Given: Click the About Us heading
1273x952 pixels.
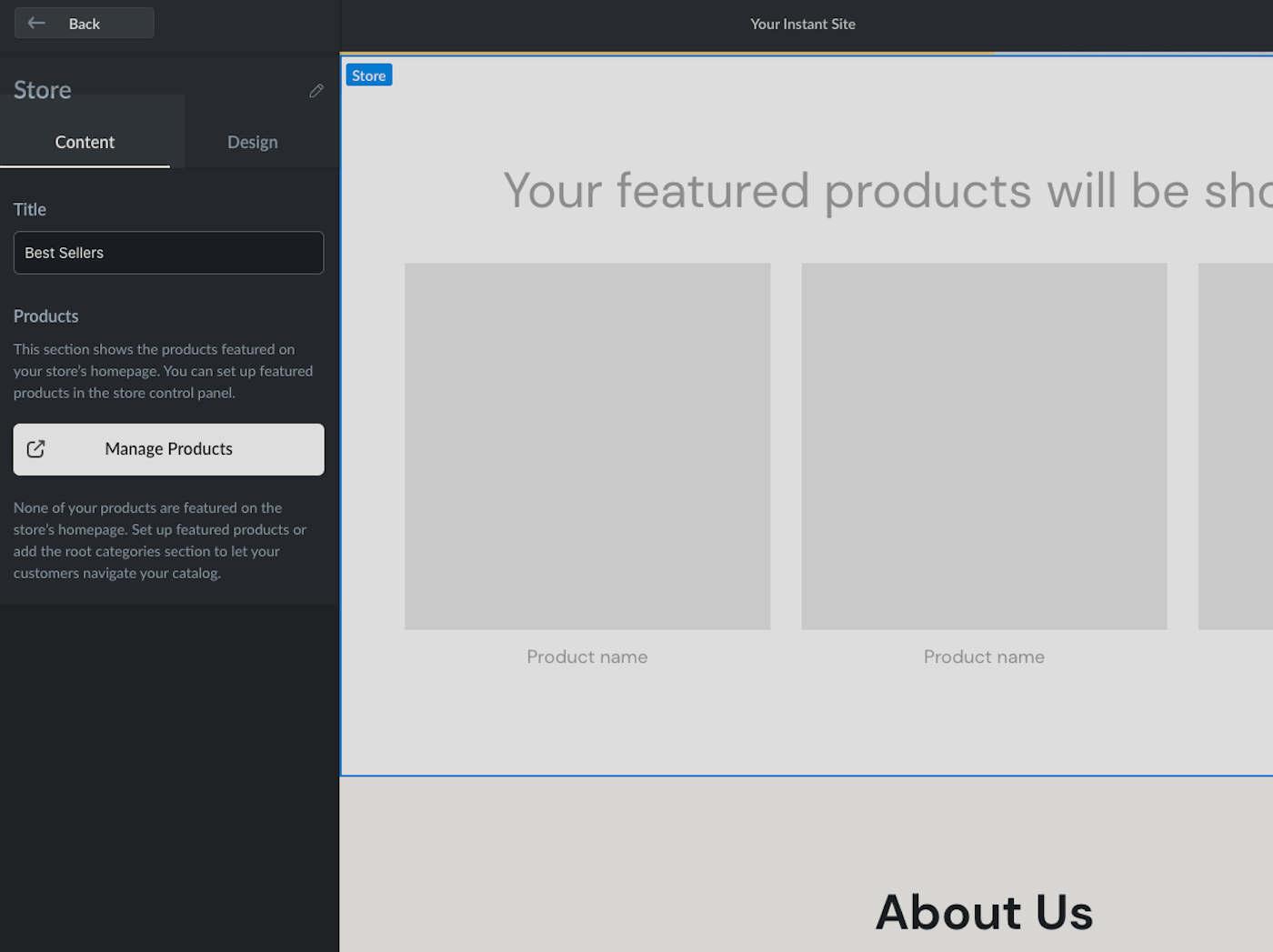Looking at the screenshot, I should (x=984, y=912).
